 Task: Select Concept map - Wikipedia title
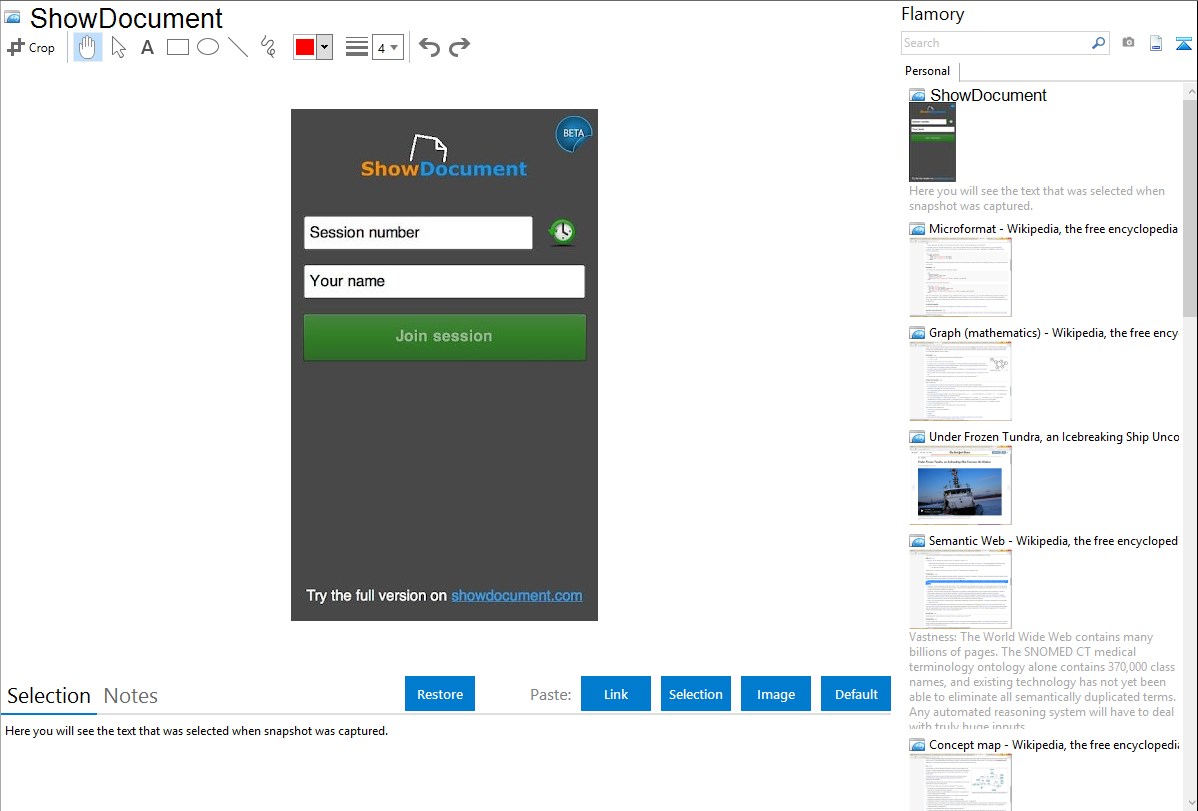coord(1054,744)
